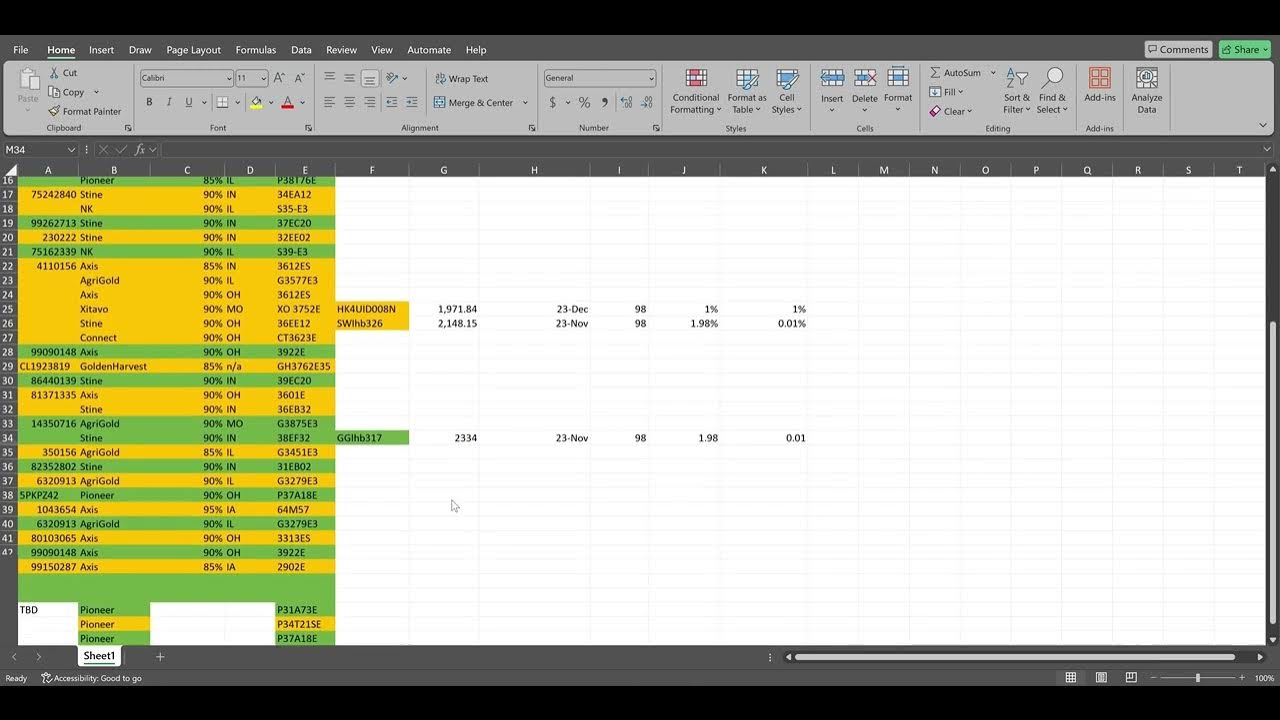Open the text orientation tool
The image size is (1280, 720).
pos(392,77)
